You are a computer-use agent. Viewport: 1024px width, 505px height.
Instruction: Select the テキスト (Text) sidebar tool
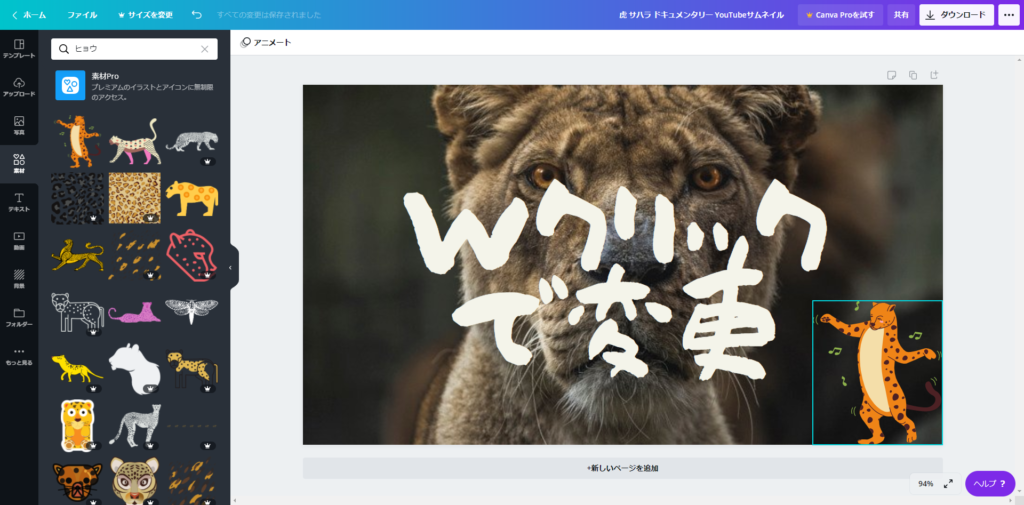(x=19, y=202)
